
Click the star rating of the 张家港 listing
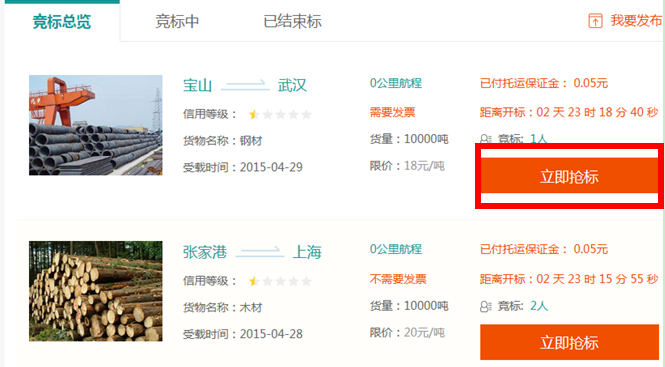[280, 281]
